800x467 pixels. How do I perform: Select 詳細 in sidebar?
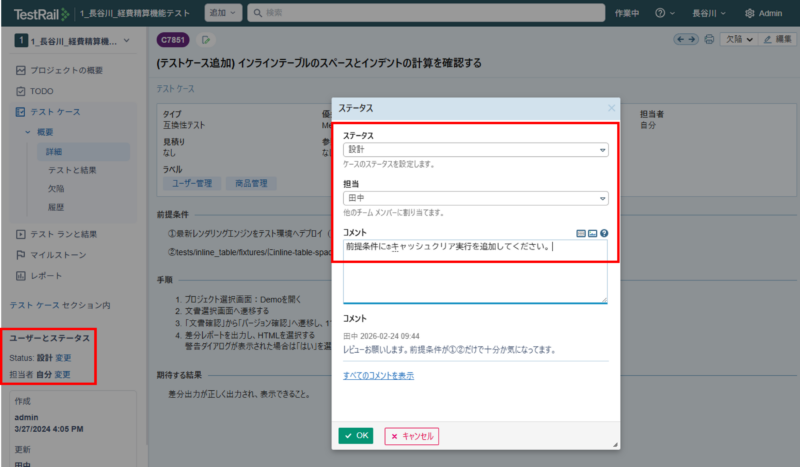[x=83, y=152]
